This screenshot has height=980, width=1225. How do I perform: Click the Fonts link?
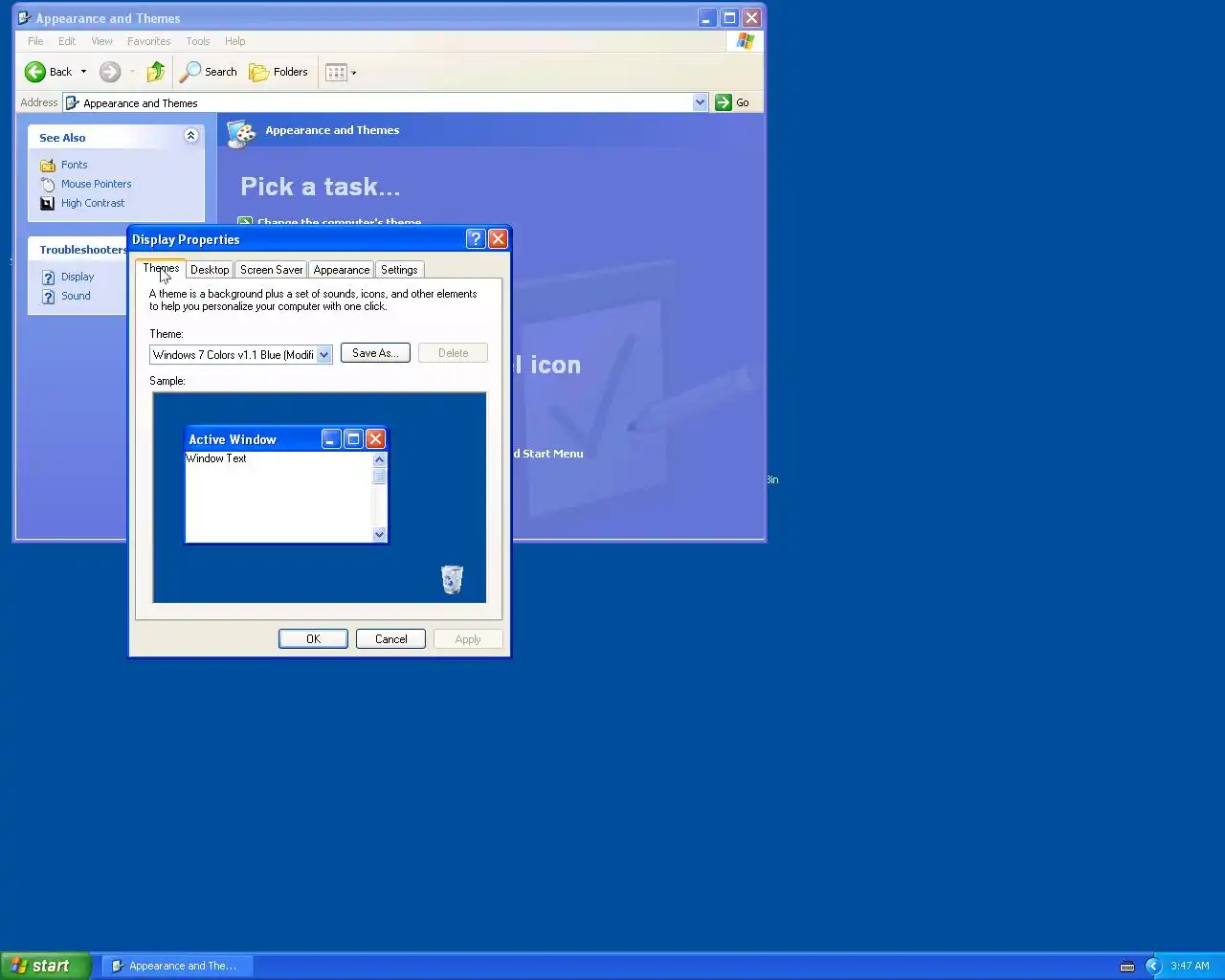pos(74,165)
